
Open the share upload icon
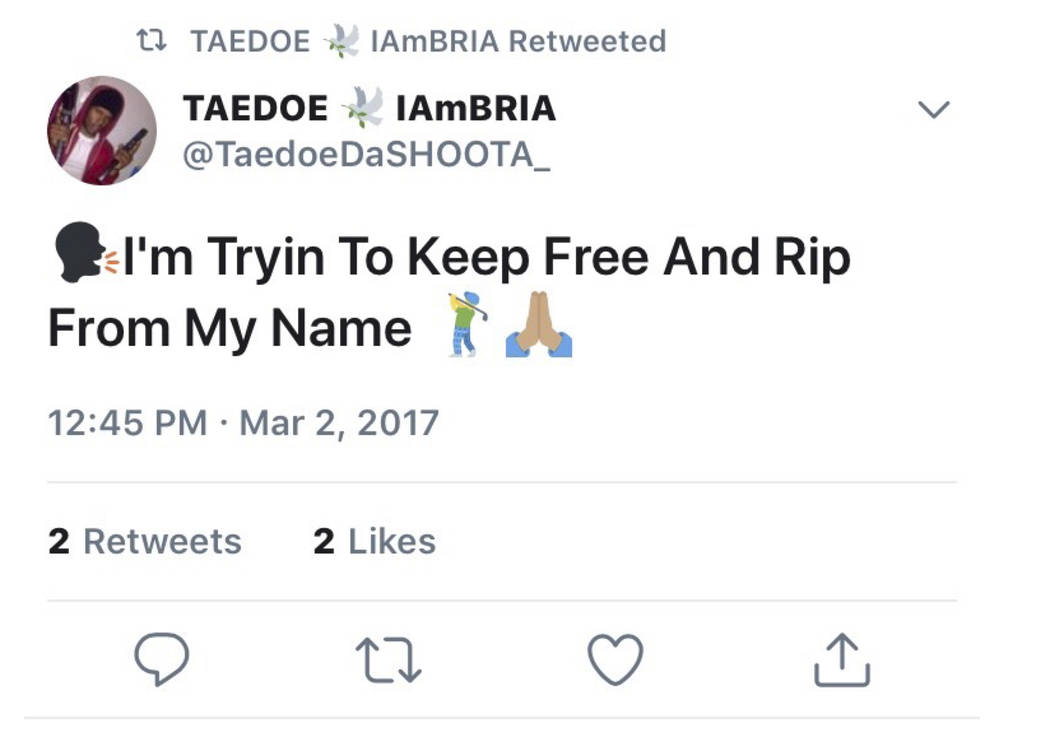click(842, 660)
